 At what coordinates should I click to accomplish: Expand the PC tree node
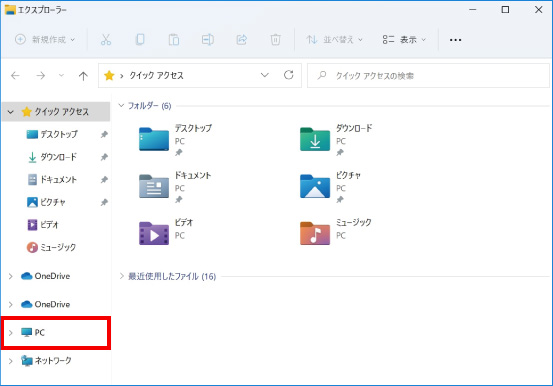click(11, 333)
